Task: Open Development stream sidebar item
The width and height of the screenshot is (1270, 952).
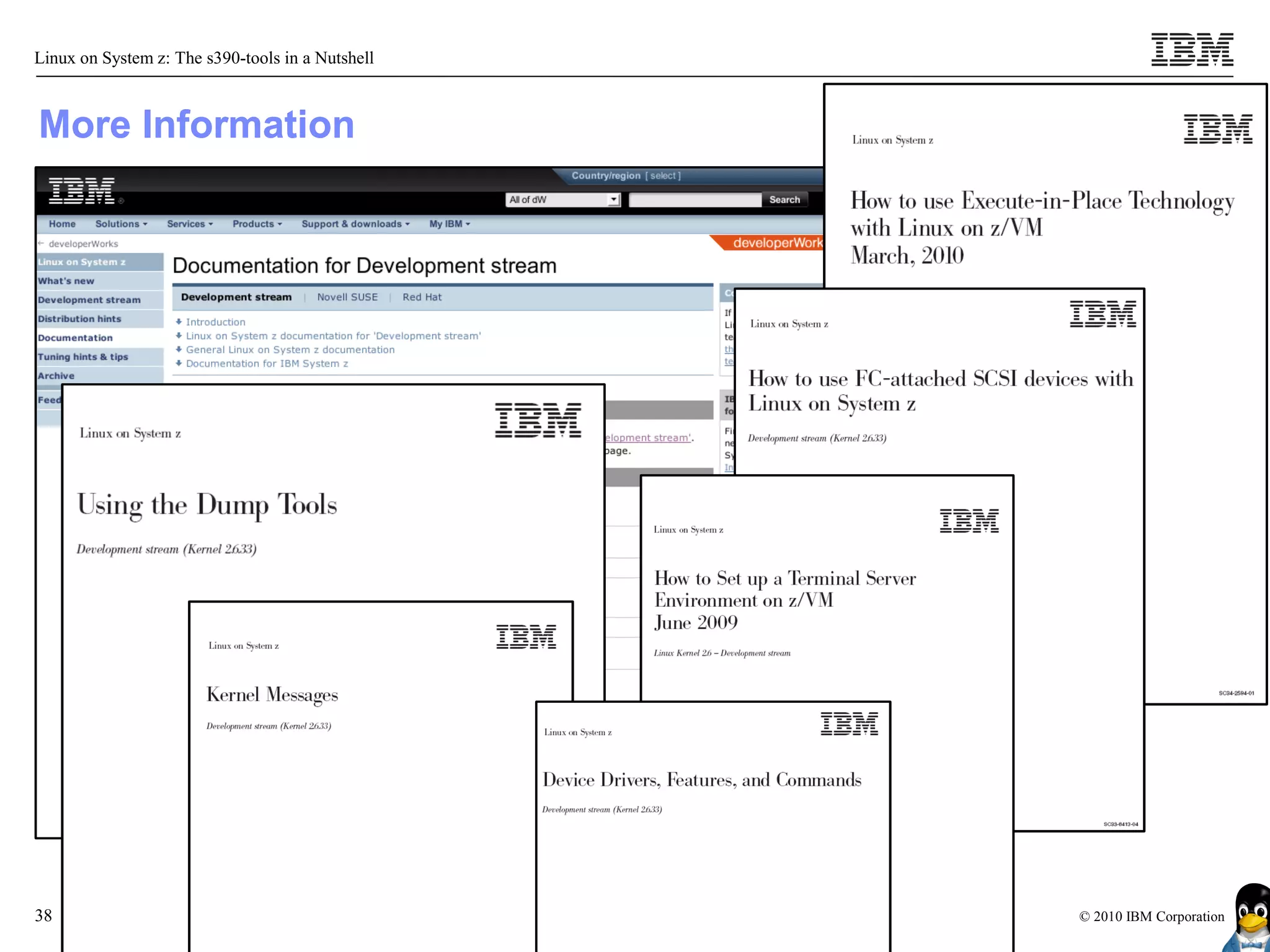Action: pos(100,300)
